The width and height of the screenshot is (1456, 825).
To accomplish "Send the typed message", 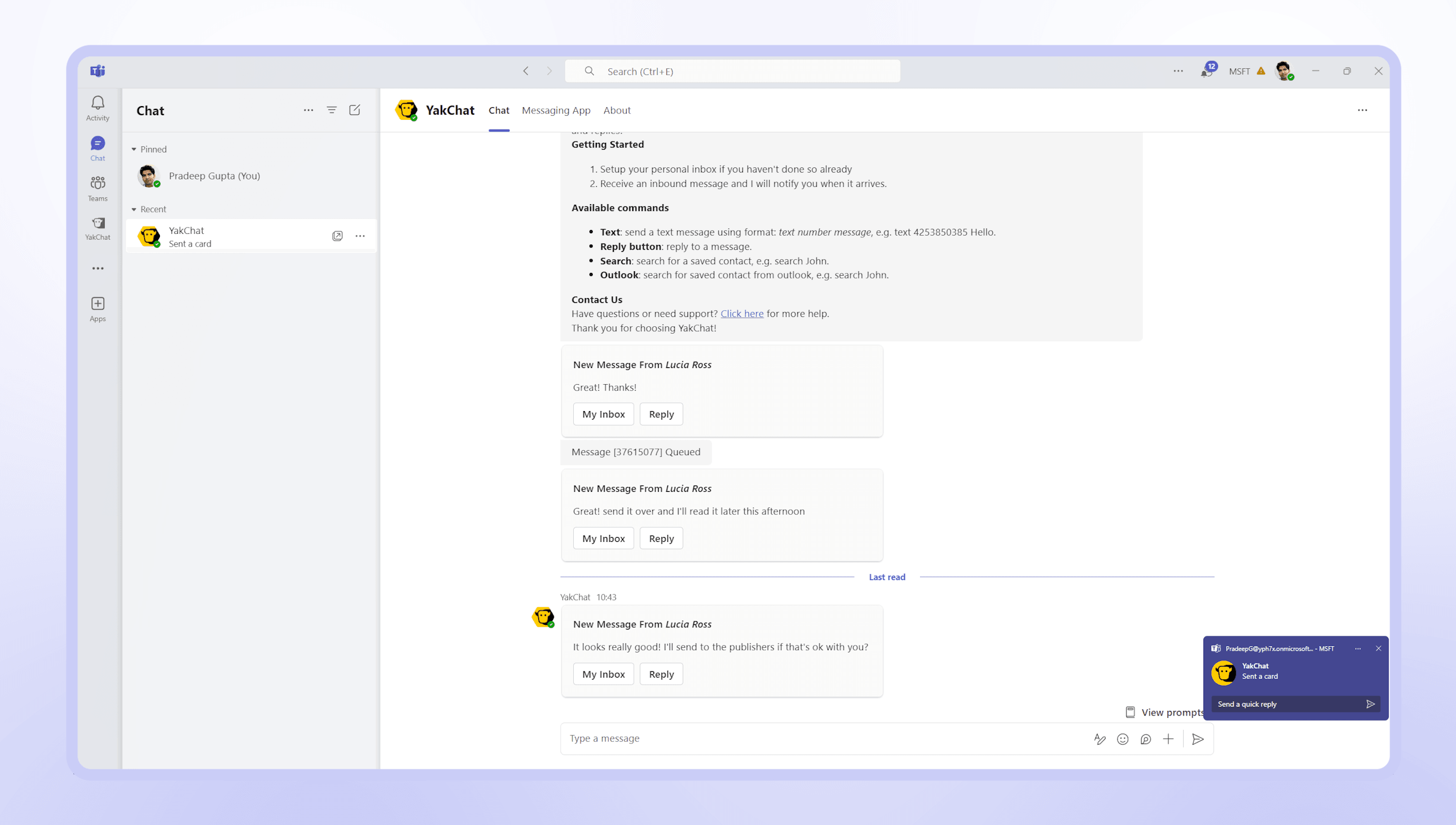I will pyautogui.click(x=1197, y=739).
